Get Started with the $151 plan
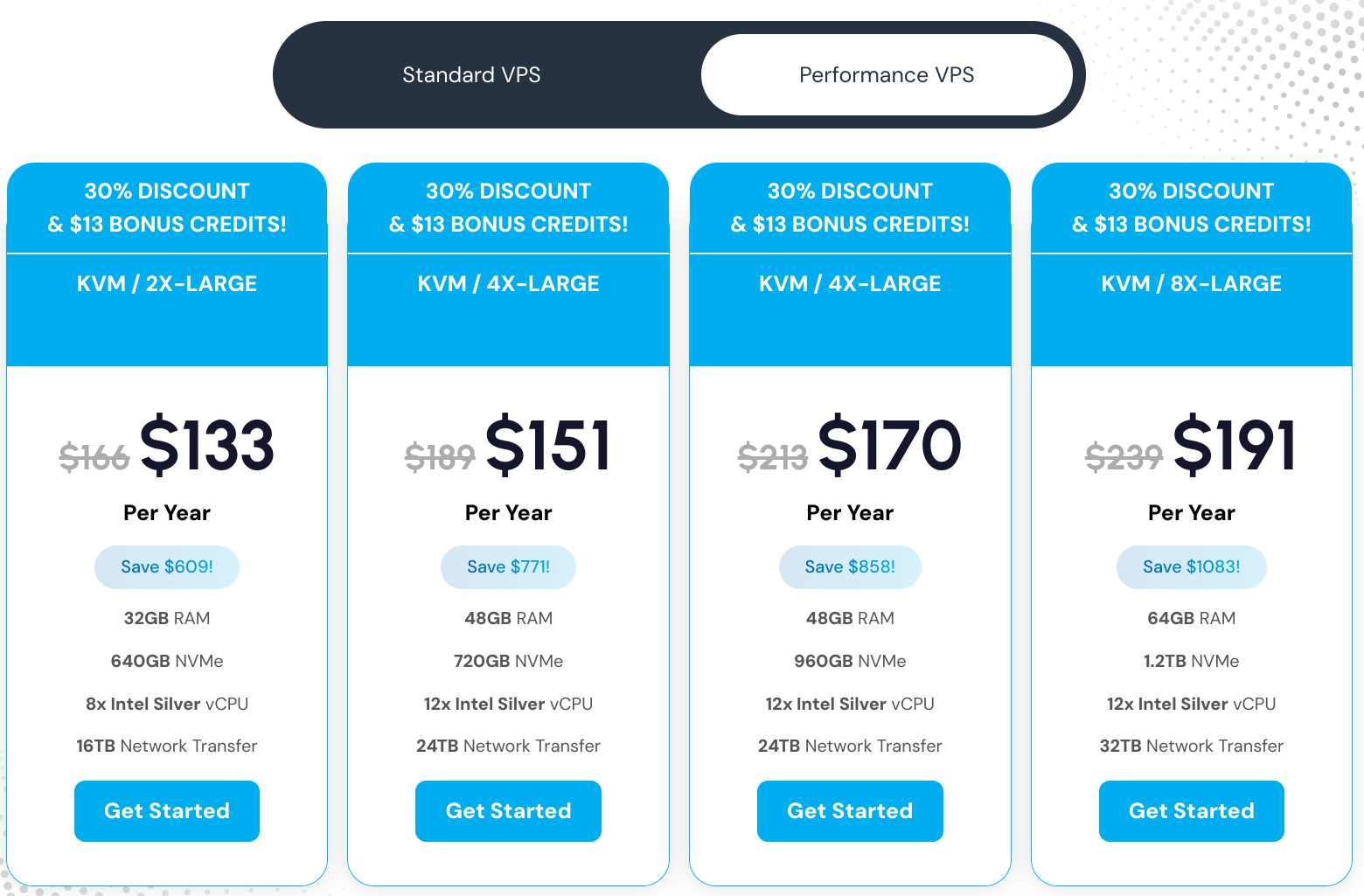The image size is (1364, 896). pyautogui.click(x=508, y=811)
